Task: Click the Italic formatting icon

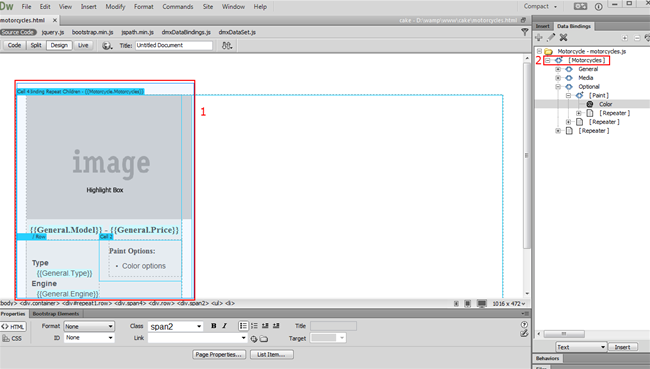Action: (x=225, y=326)
